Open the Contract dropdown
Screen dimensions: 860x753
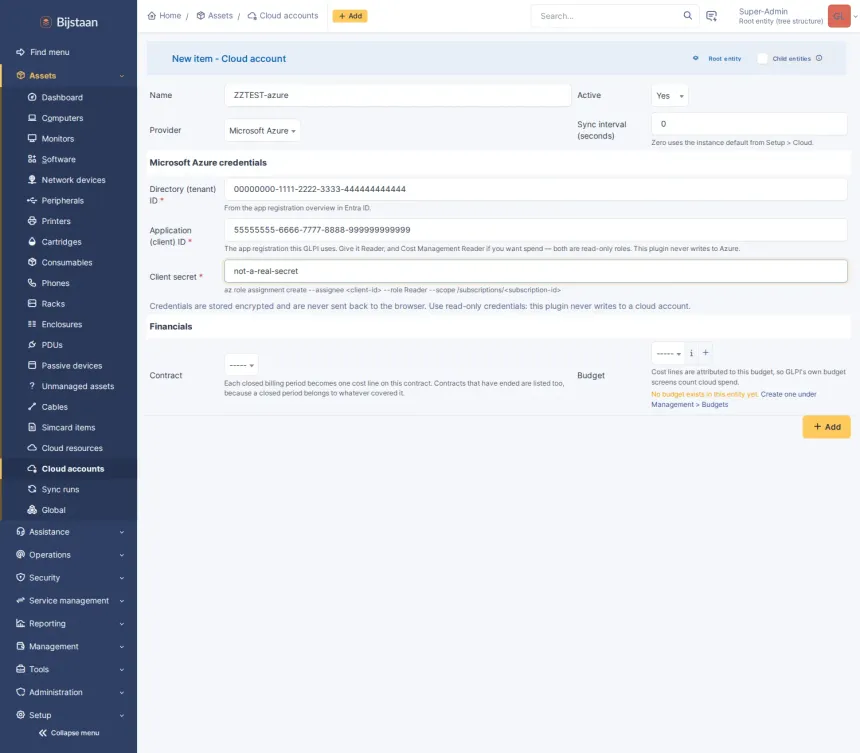pos(241,365)
